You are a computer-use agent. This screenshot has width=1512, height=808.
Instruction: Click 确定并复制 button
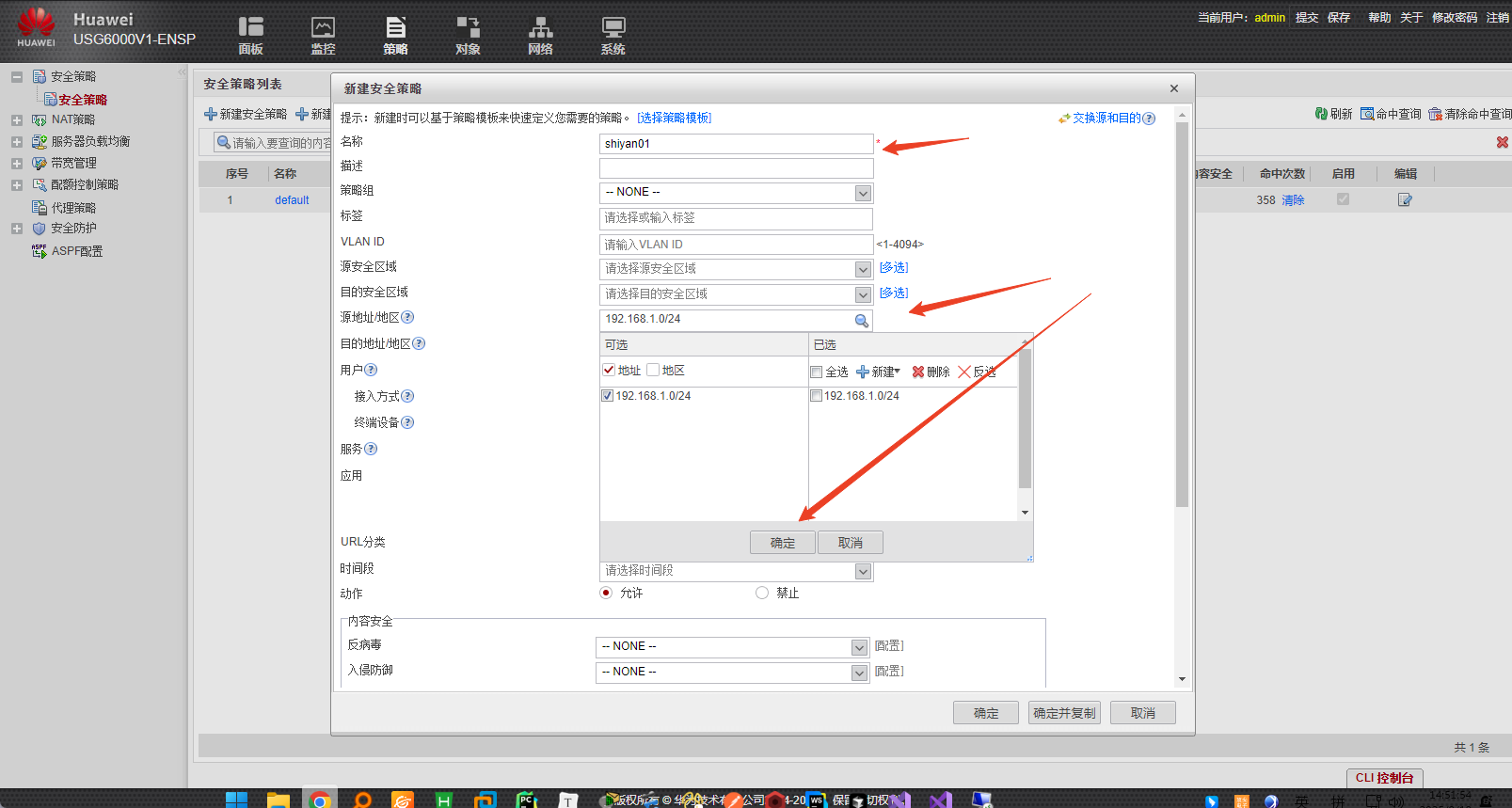(x=1064, y=713)
